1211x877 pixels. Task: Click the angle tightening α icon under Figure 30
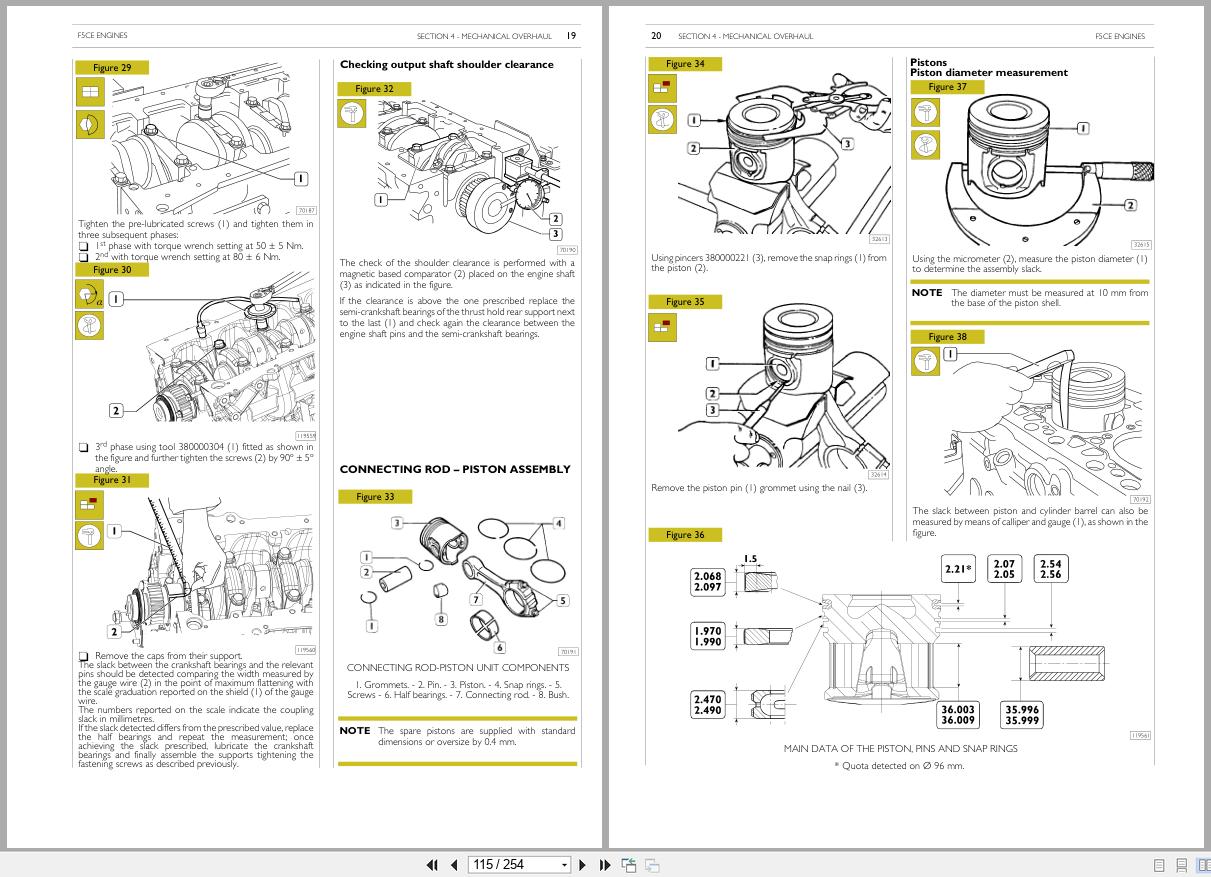pyautogui.click(x=90, y=294)
